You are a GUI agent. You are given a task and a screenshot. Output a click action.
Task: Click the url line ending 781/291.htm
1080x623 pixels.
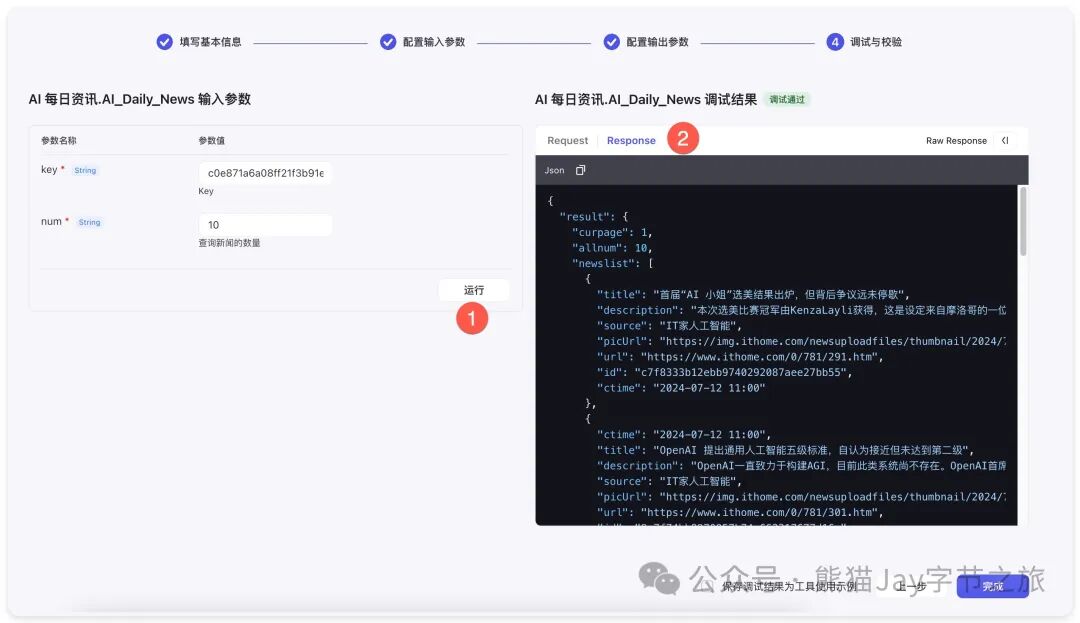click(x=740, y=357)
